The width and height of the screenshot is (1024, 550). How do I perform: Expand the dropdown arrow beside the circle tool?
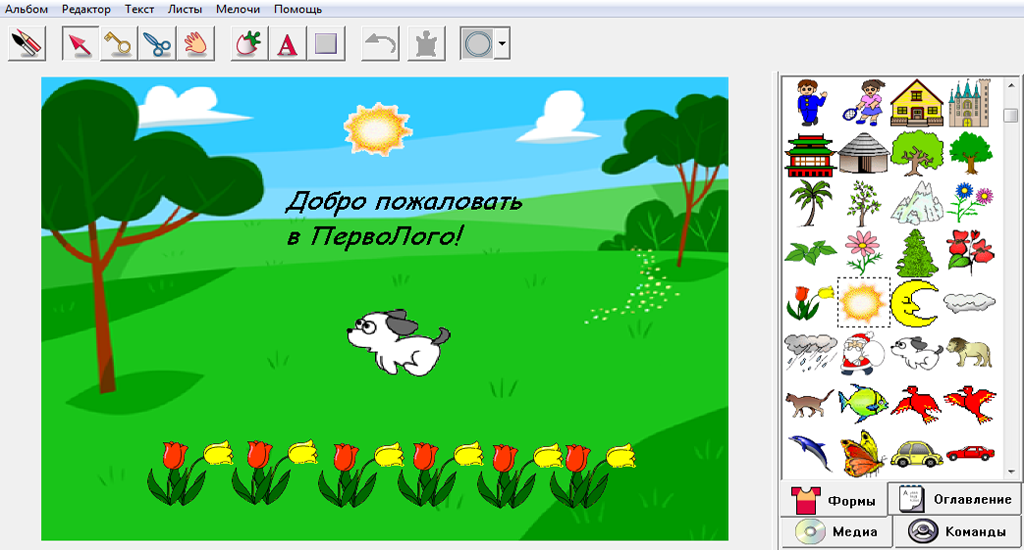pos(502,44)
